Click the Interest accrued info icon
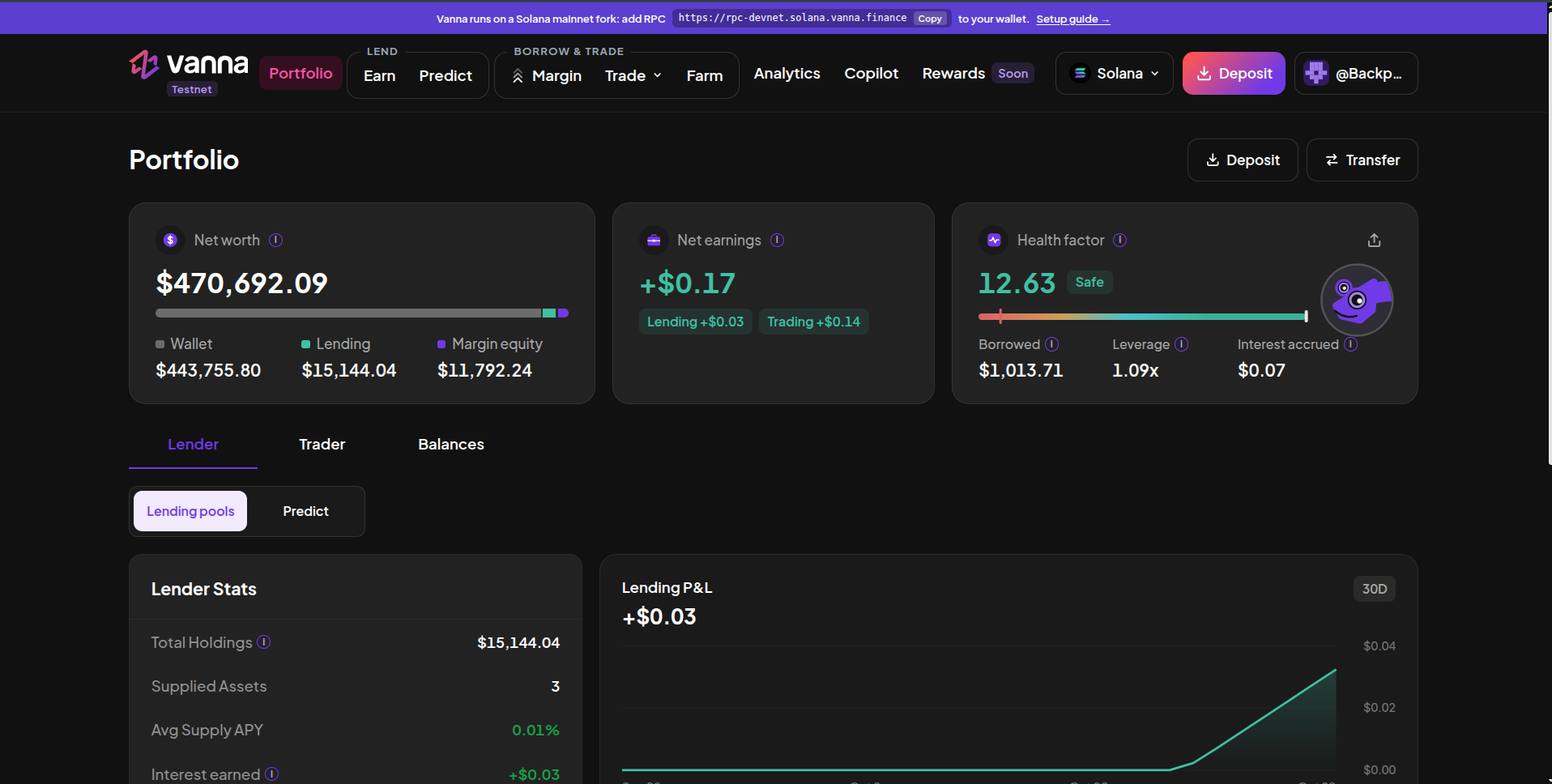 1350,344
